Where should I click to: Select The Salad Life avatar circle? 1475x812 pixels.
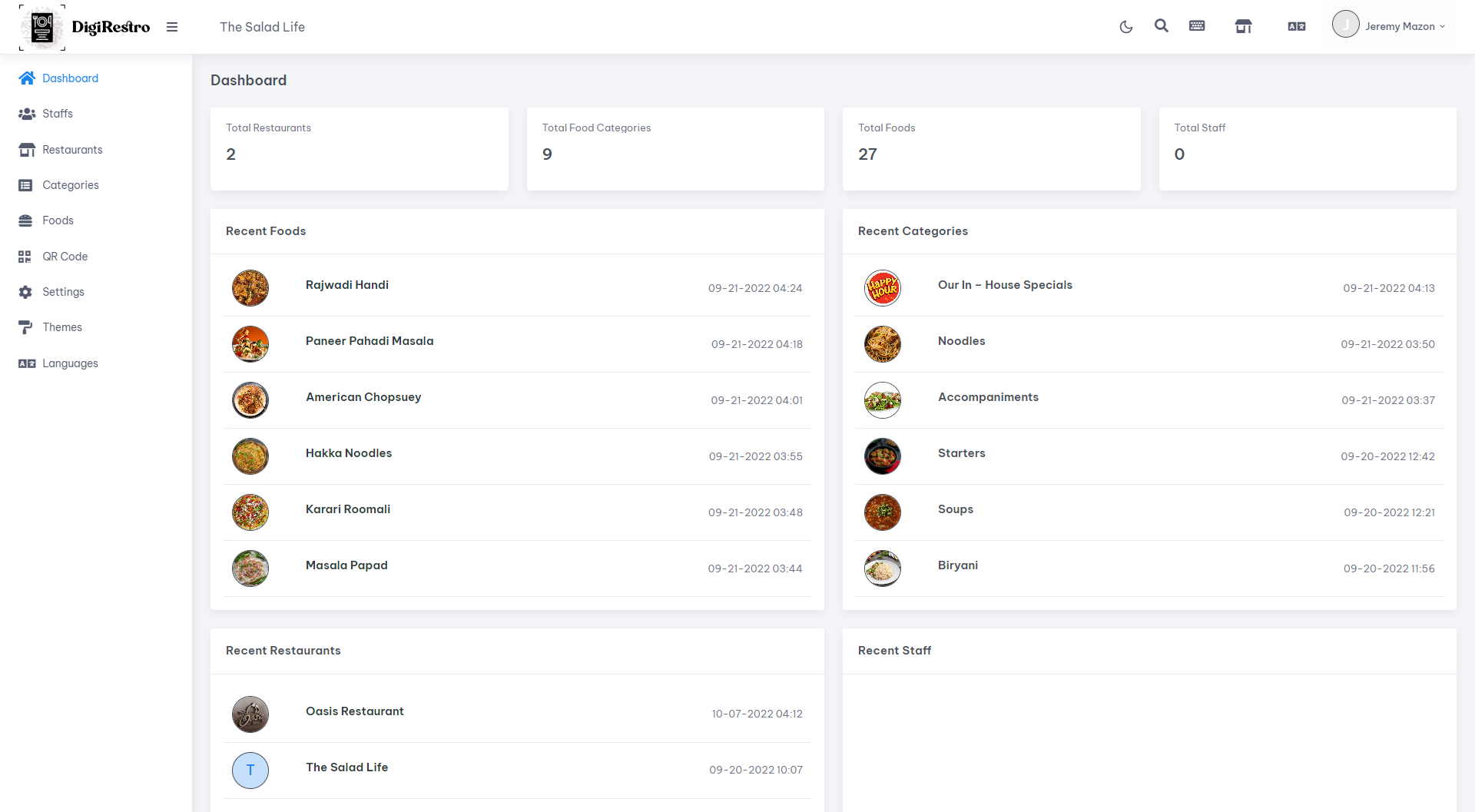[250, 771]
